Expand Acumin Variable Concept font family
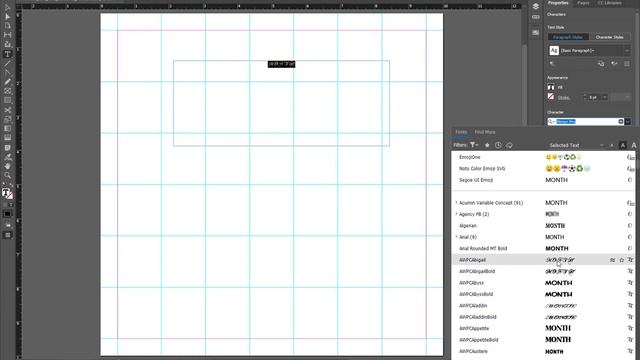The image size is (640, 360). pyautogui.click(x=456, y=202)
